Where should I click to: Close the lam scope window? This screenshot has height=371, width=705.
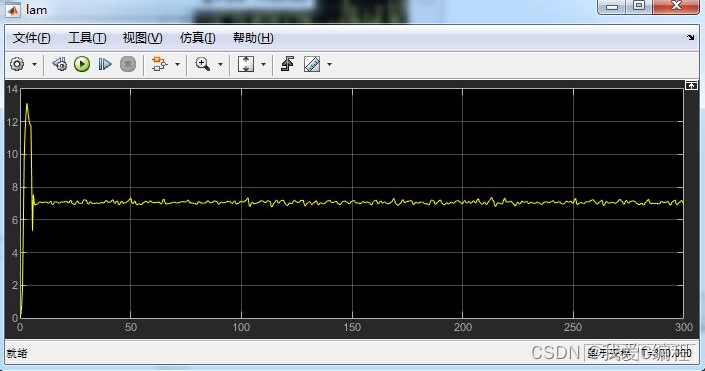coord(676,6)
